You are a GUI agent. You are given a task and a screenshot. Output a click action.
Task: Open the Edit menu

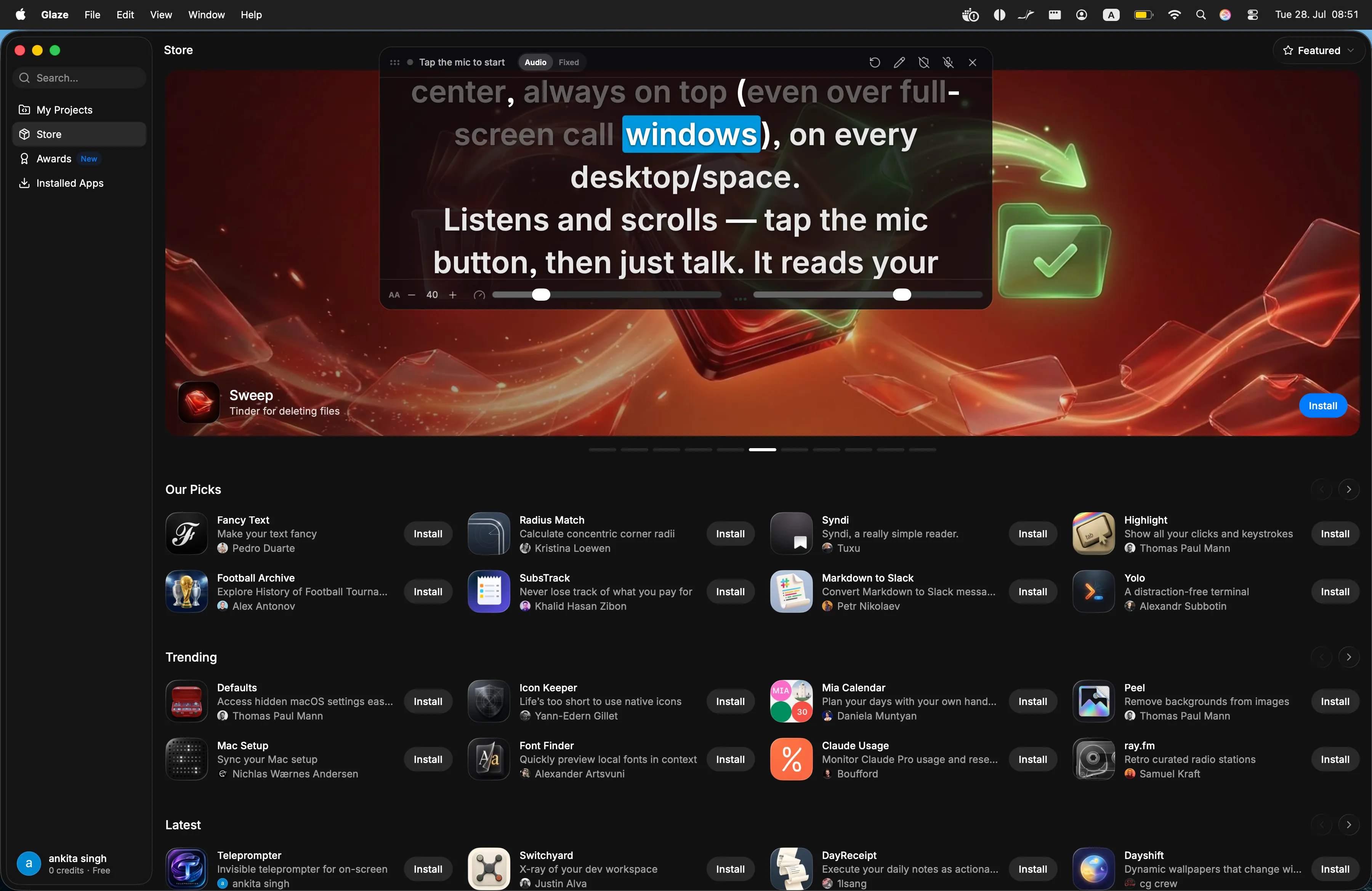125,14
